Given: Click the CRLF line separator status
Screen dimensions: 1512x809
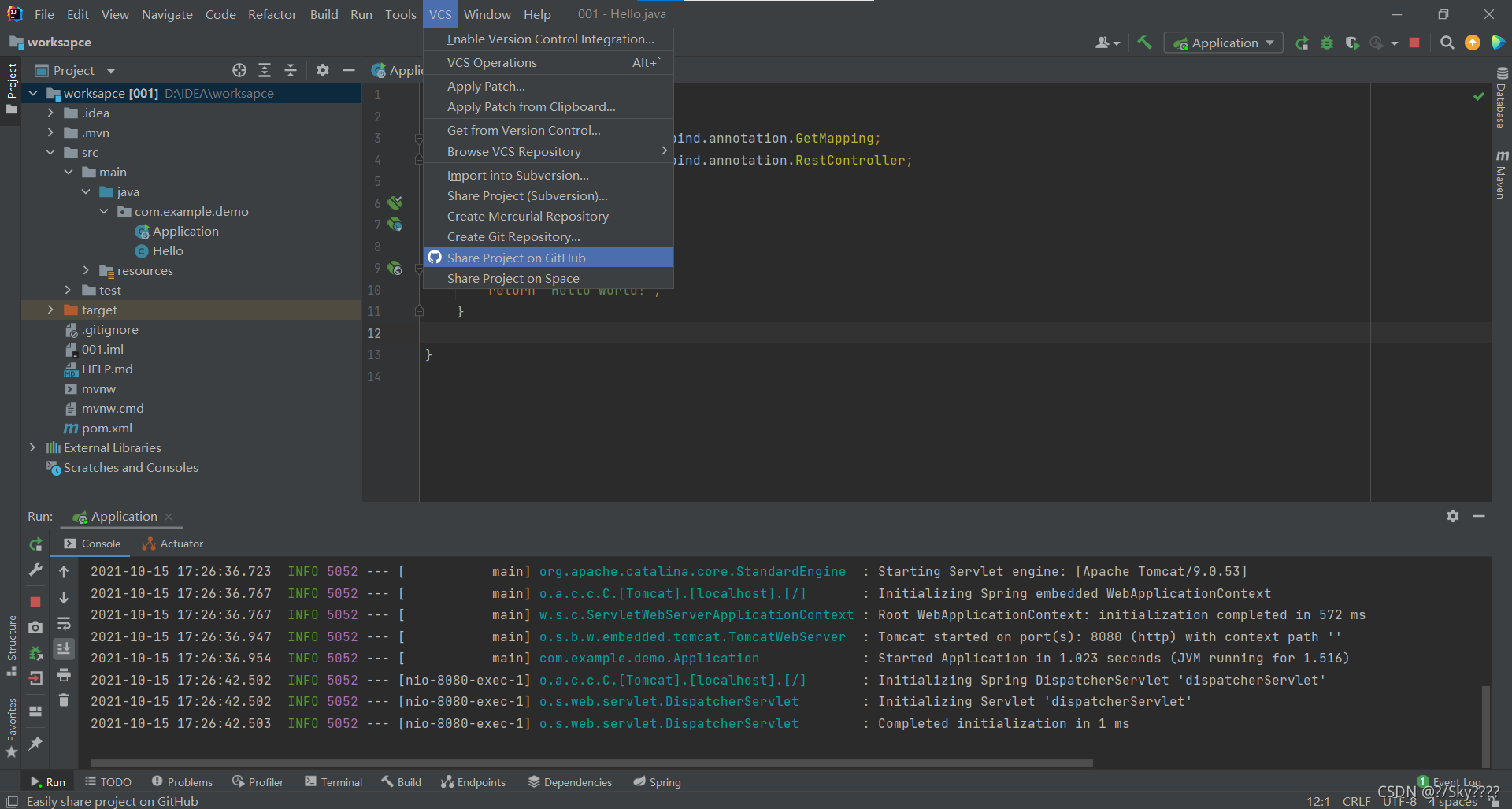Looking at the screenshot, I should 1356,801.
